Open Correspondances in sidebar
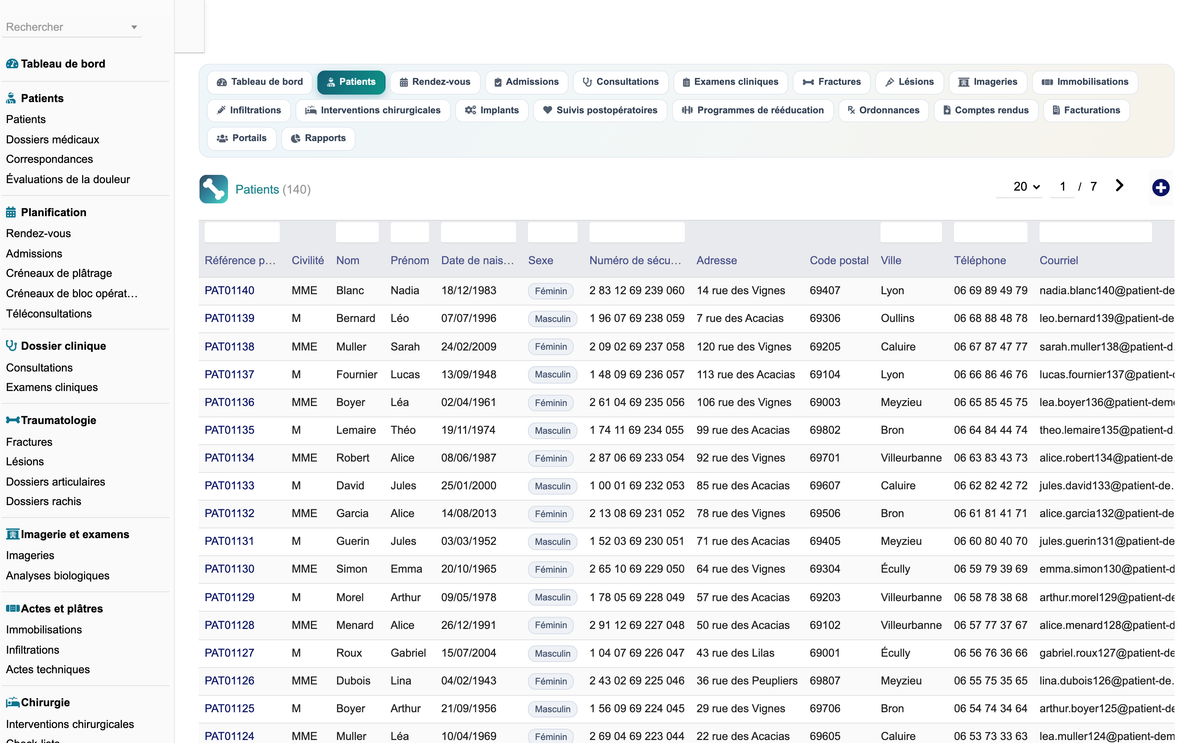Image resolution: width=1200 pixels, height=743 pixels. point(50,159)
